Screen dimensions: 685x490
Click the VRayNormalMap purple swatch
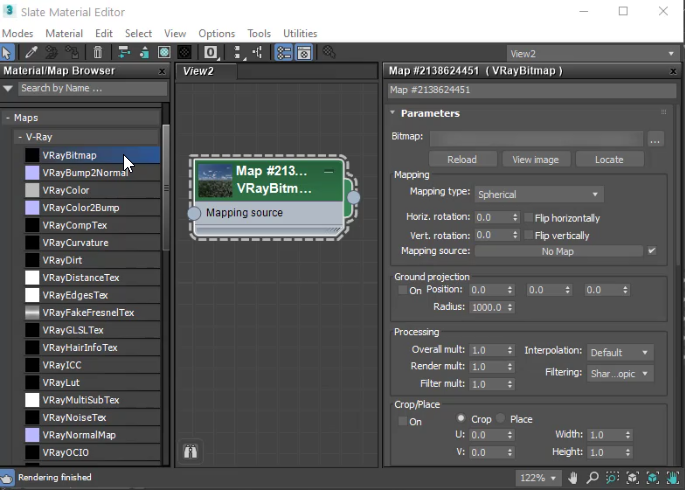click(32, 435)
